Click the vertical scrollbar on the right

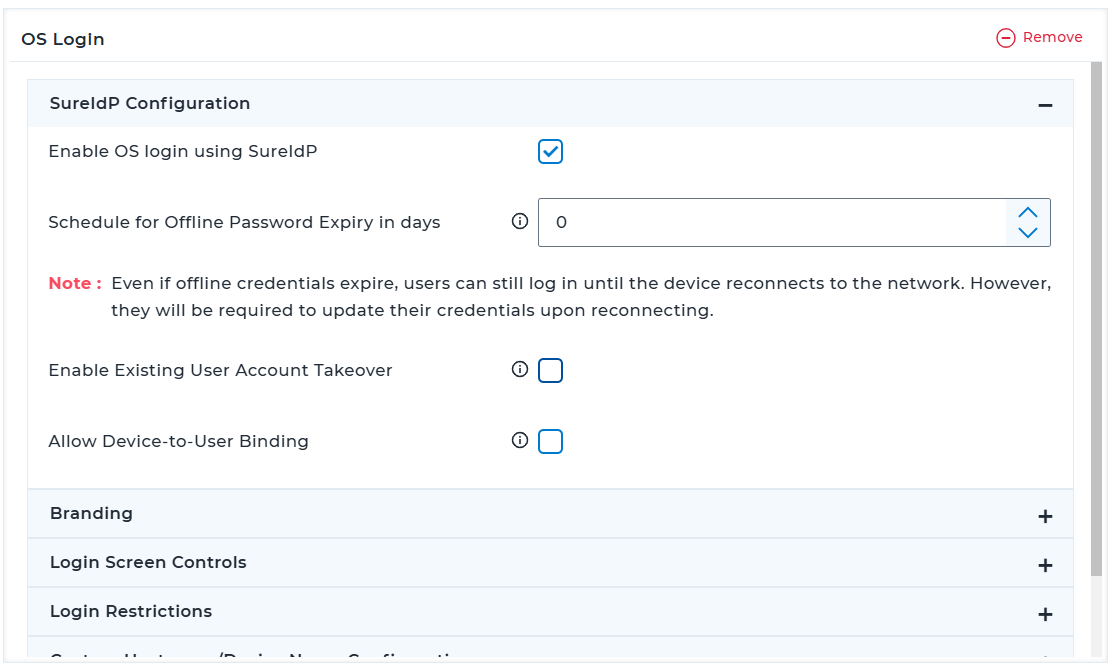[x=1096, y=320]
